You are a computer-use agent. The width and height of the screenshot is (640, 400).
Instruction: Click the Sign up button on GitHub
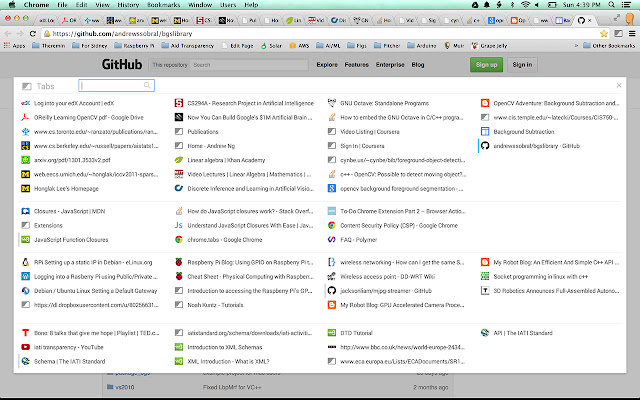point(487,64)
